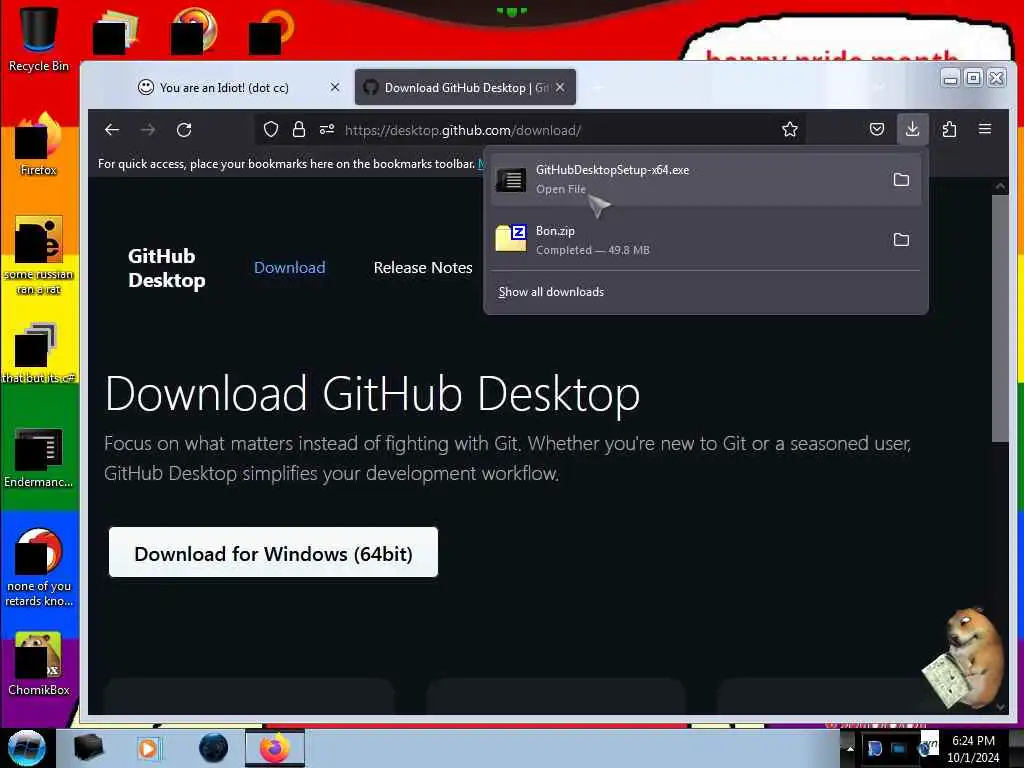Click the GitHub Desktop logo text
Viewport: 1024px width, 768px height.
click(x=167, y=268)
